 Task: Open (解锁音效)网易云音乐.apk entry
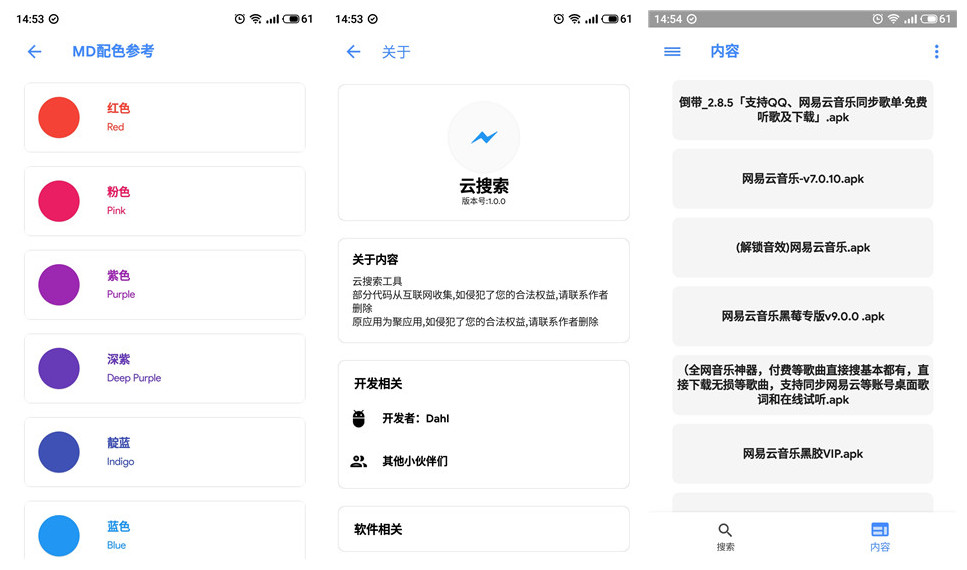802,247
